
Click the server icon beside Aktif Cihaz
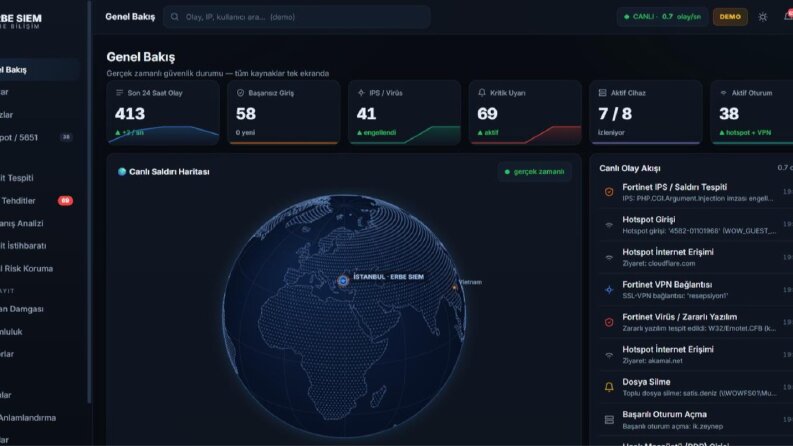coord(602,93)
